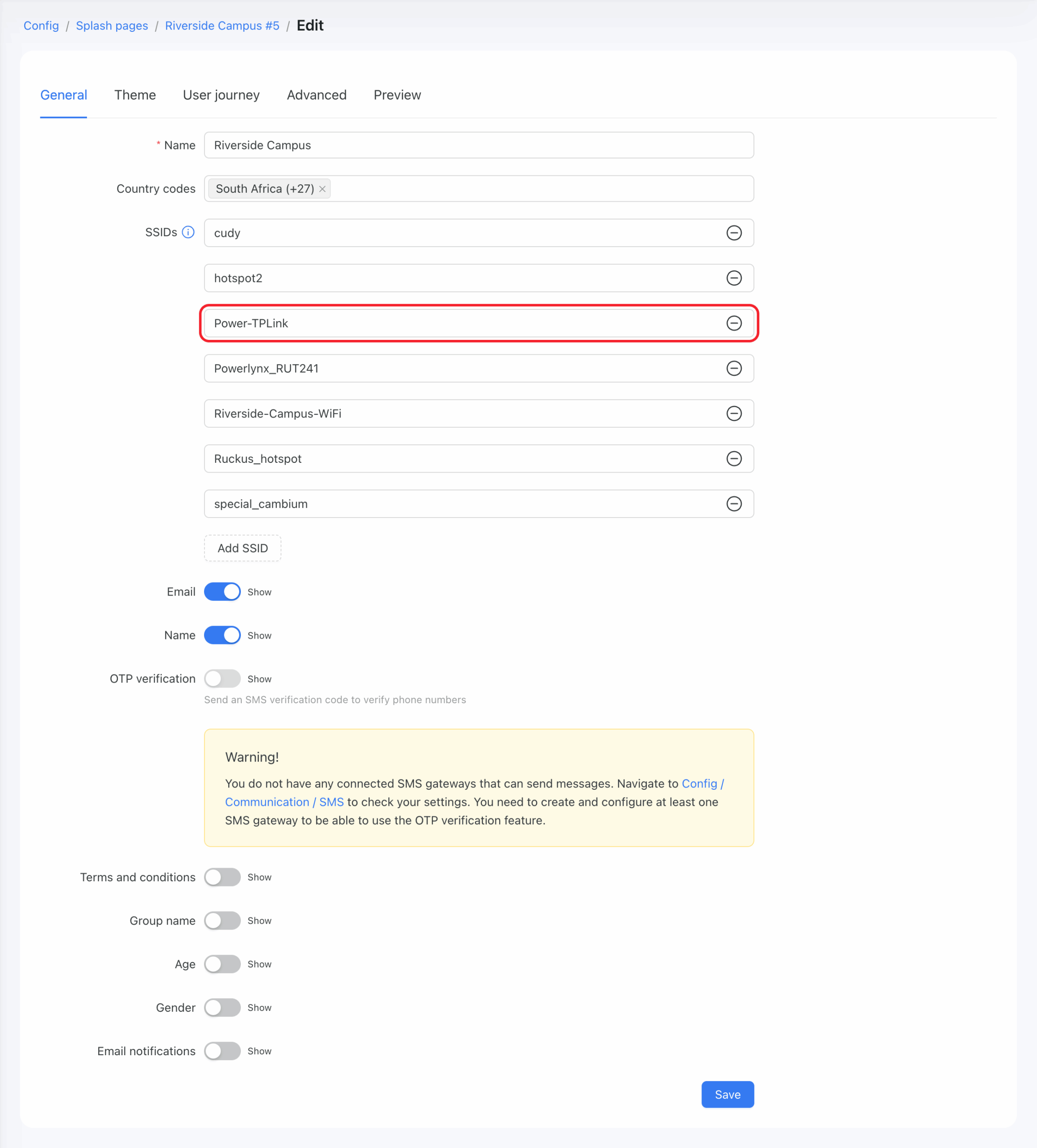Remove the Riverside-Campus-WiFi SSID entry

pos(734,413)
